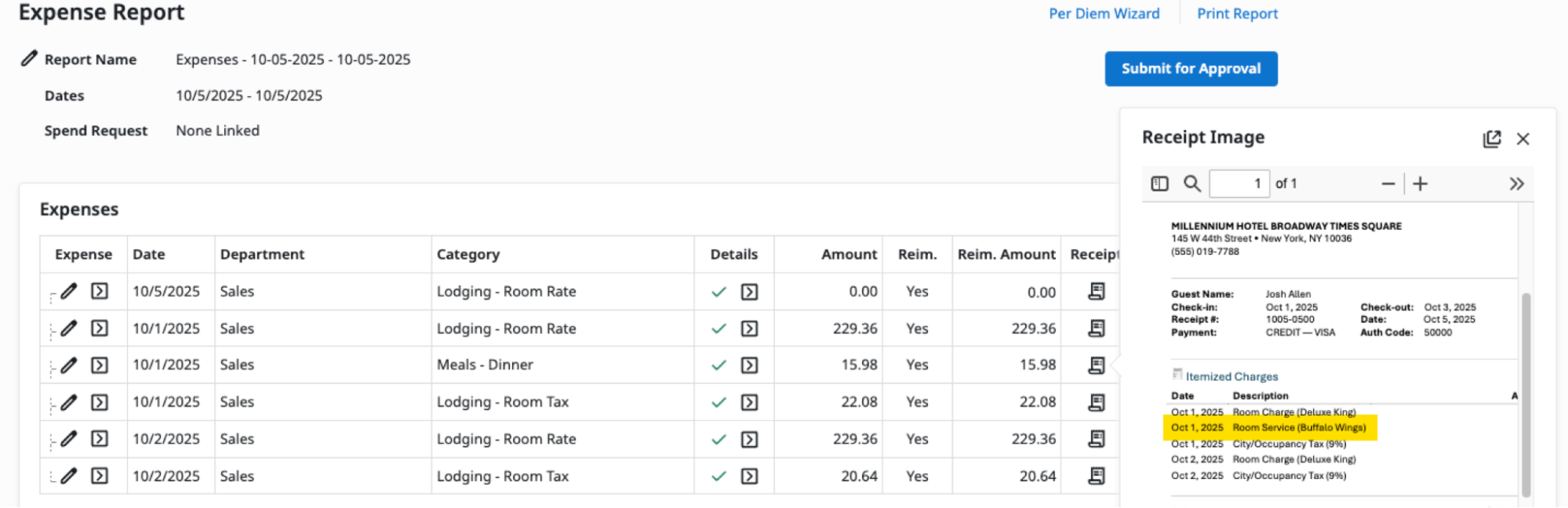Click the receipt page number field
The image size is (1568, 508).
pos(1239,183)
